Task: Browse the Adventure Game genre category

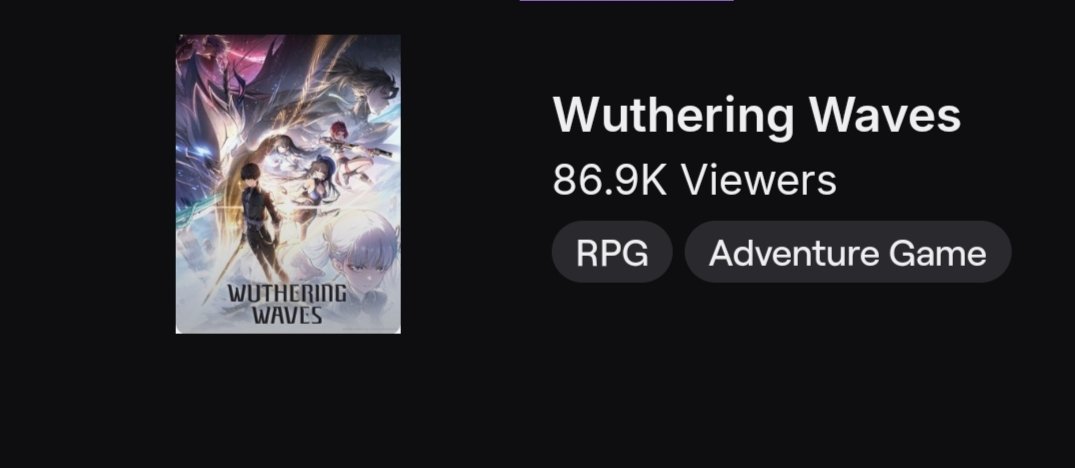Action: [x=847, y=251]
